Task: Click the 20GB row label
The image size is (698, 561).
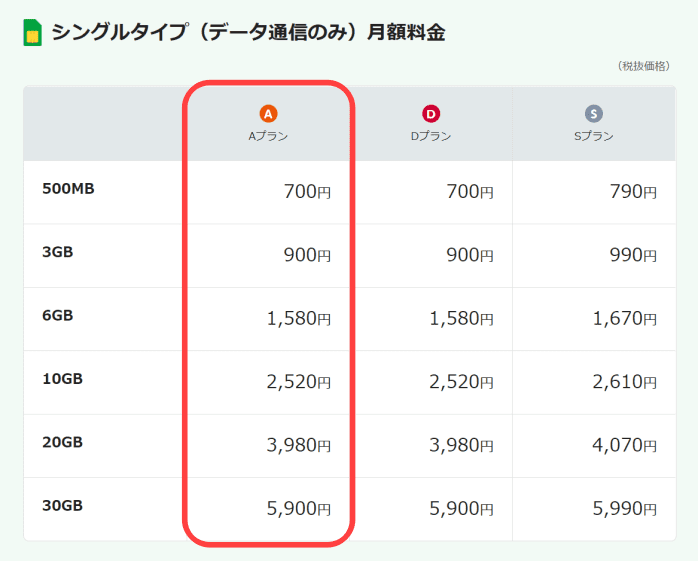Action: (62, 443)
